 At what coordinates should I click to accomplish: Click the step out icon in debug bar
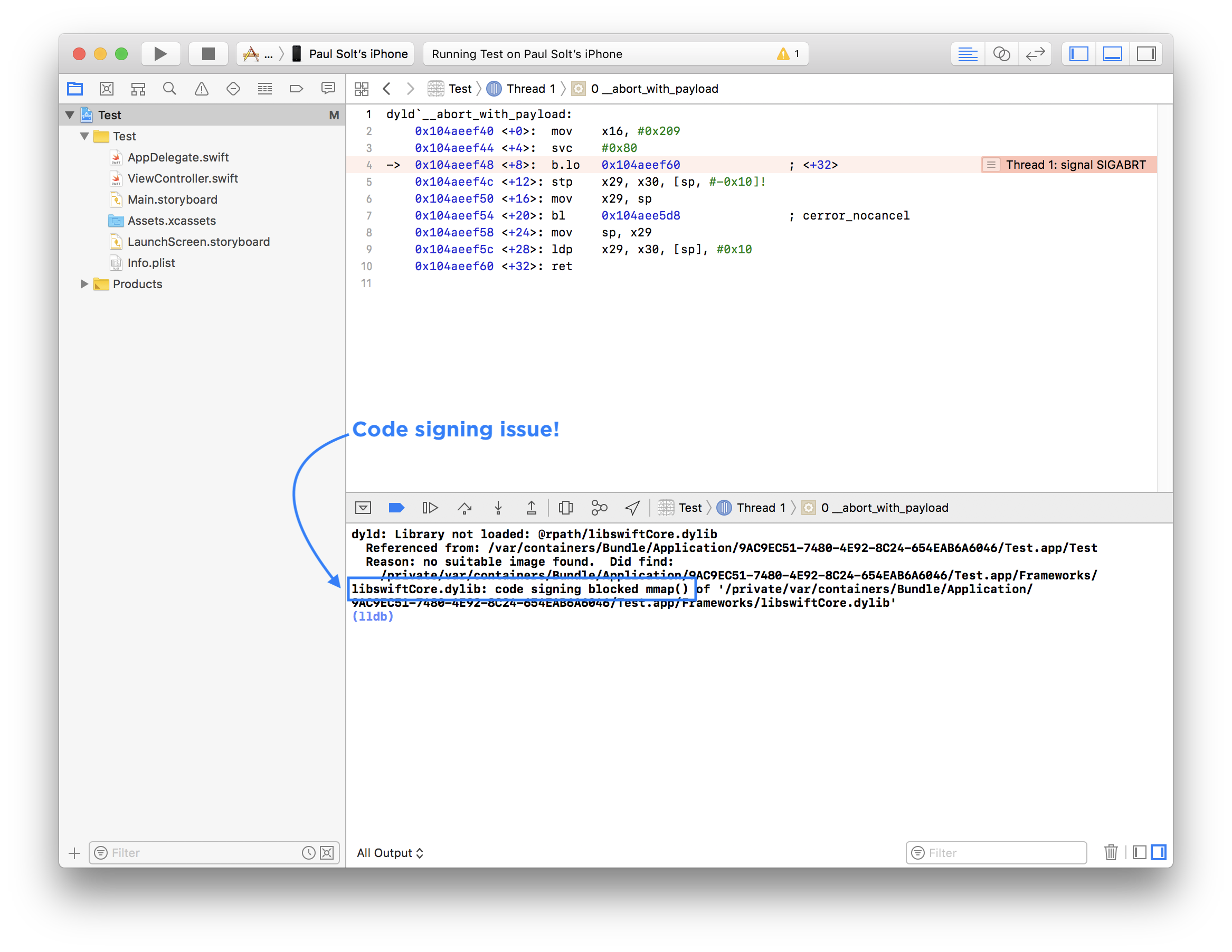click(x=531, y=508)
